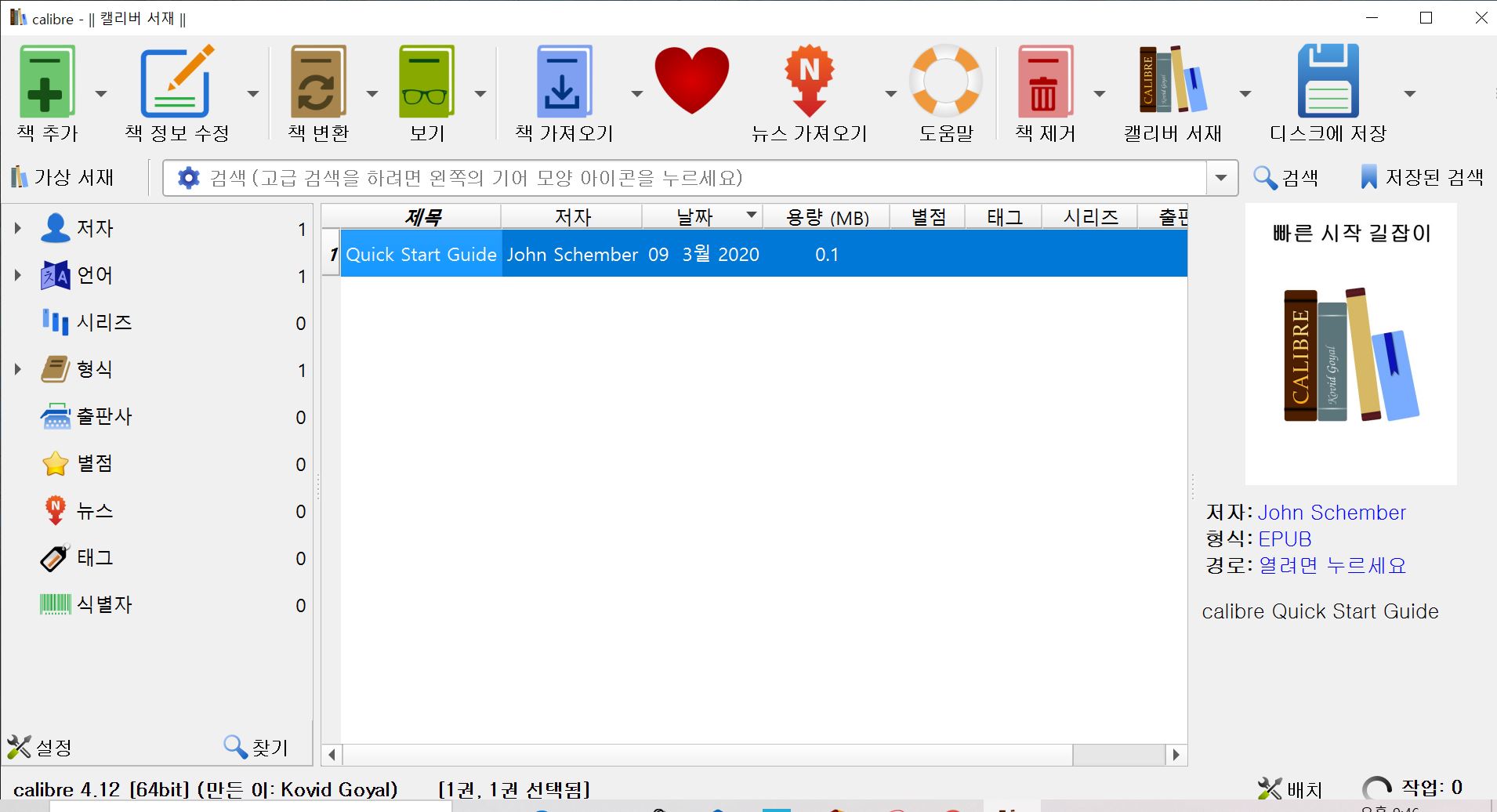Open the search history dropdown arrow

point(1221,178)
